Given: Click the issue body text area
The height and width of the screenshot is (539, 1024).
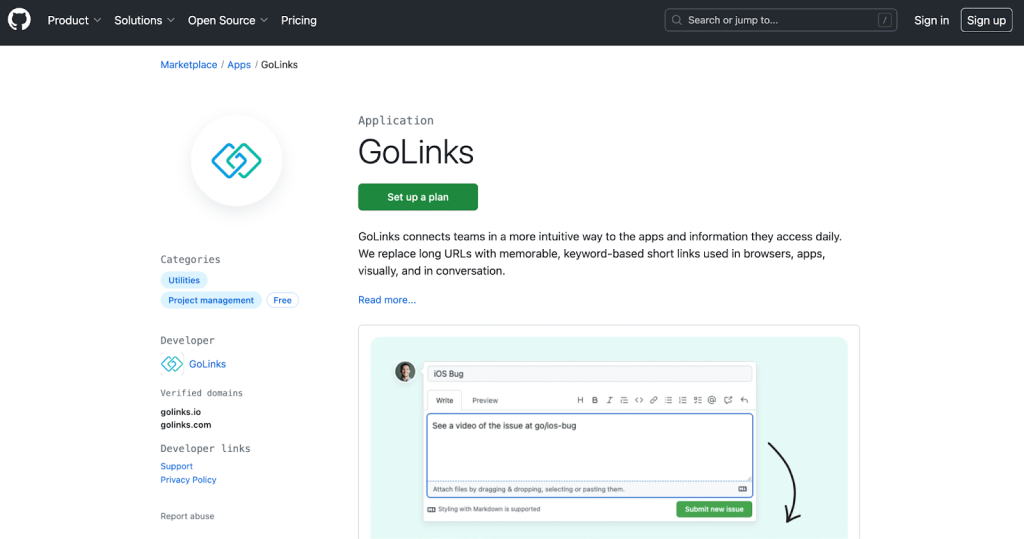Looking at the screenshot, I should 590,447.
